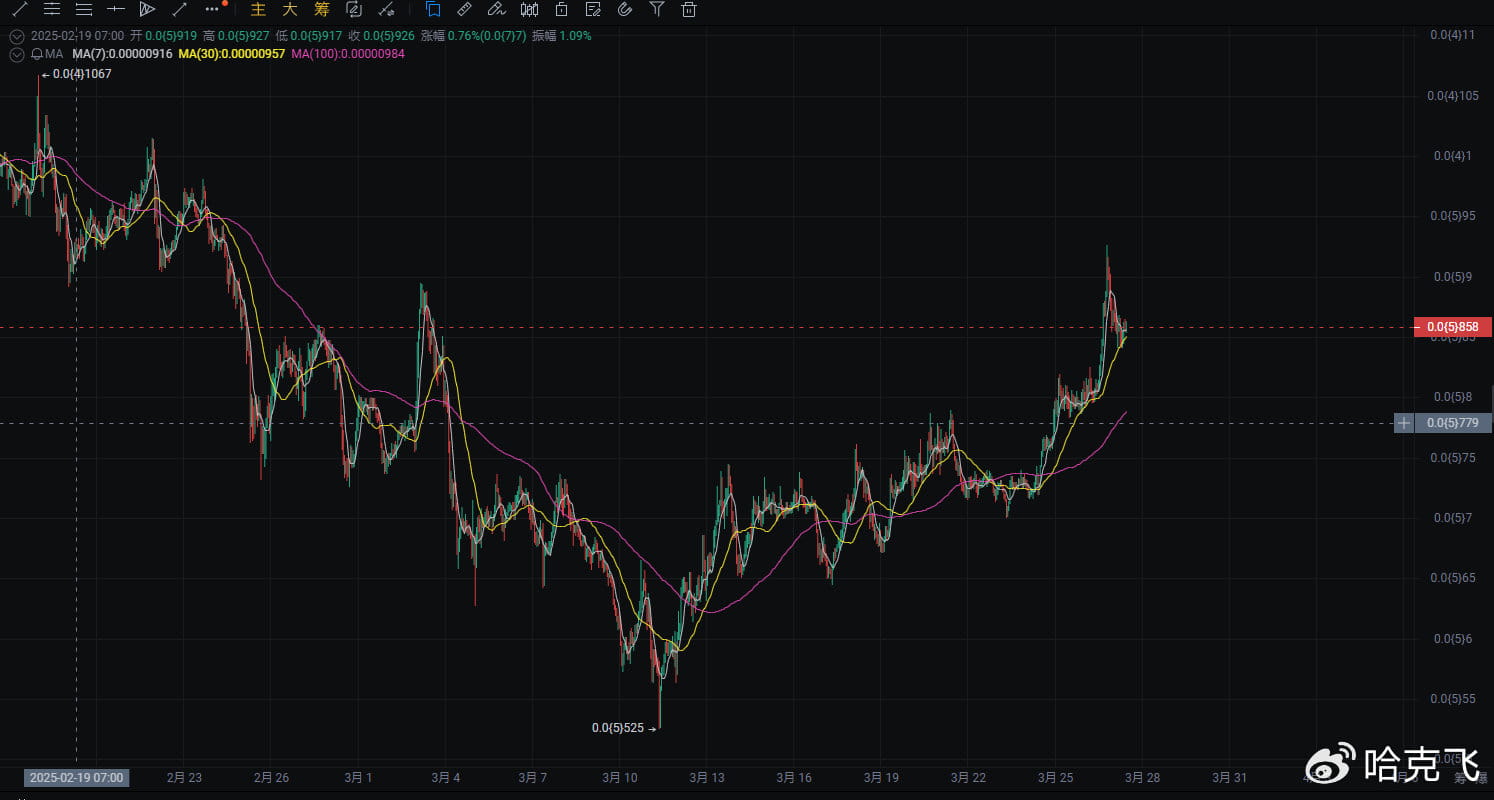
Task: Select the ruler measurement tool
Action: pos(464,10)
